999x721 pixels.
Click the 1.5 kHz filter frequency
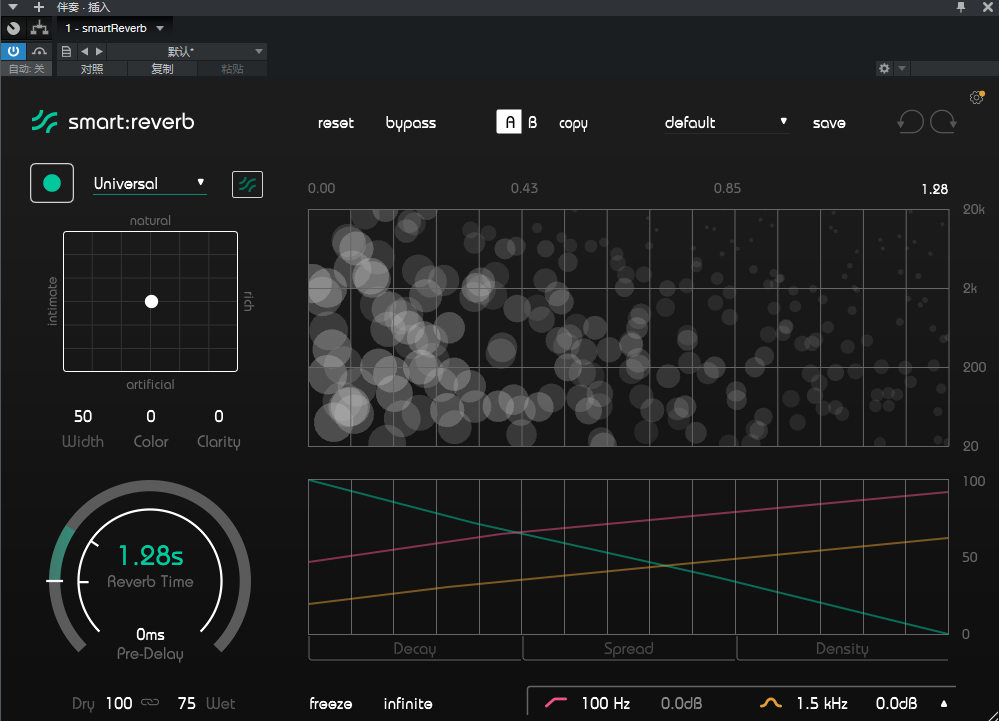tap(822, 703)
